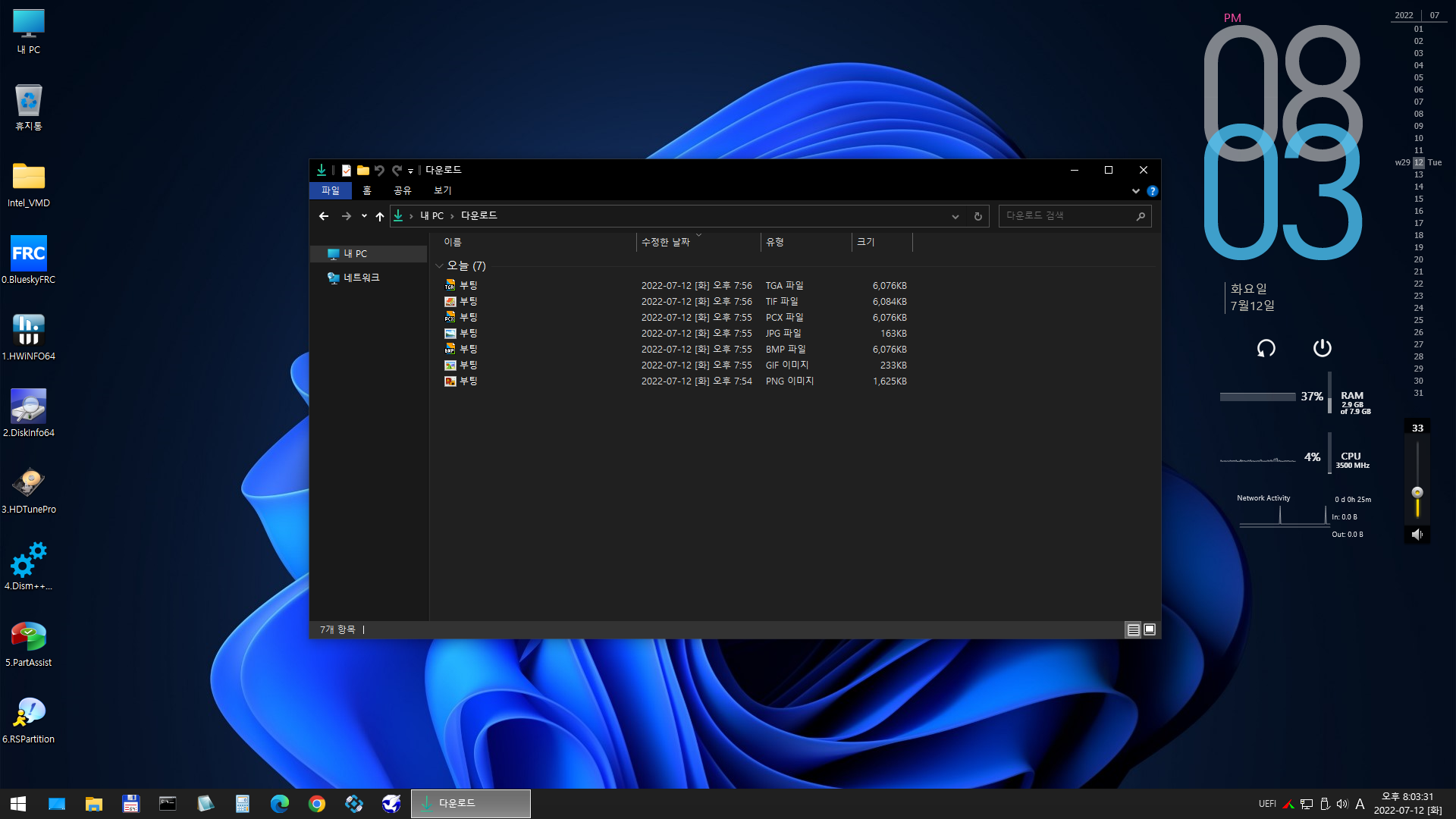Select the TIF 파일 부팅 row
Viewport: 1456px width, 819px height.
(x=676, y=302)
